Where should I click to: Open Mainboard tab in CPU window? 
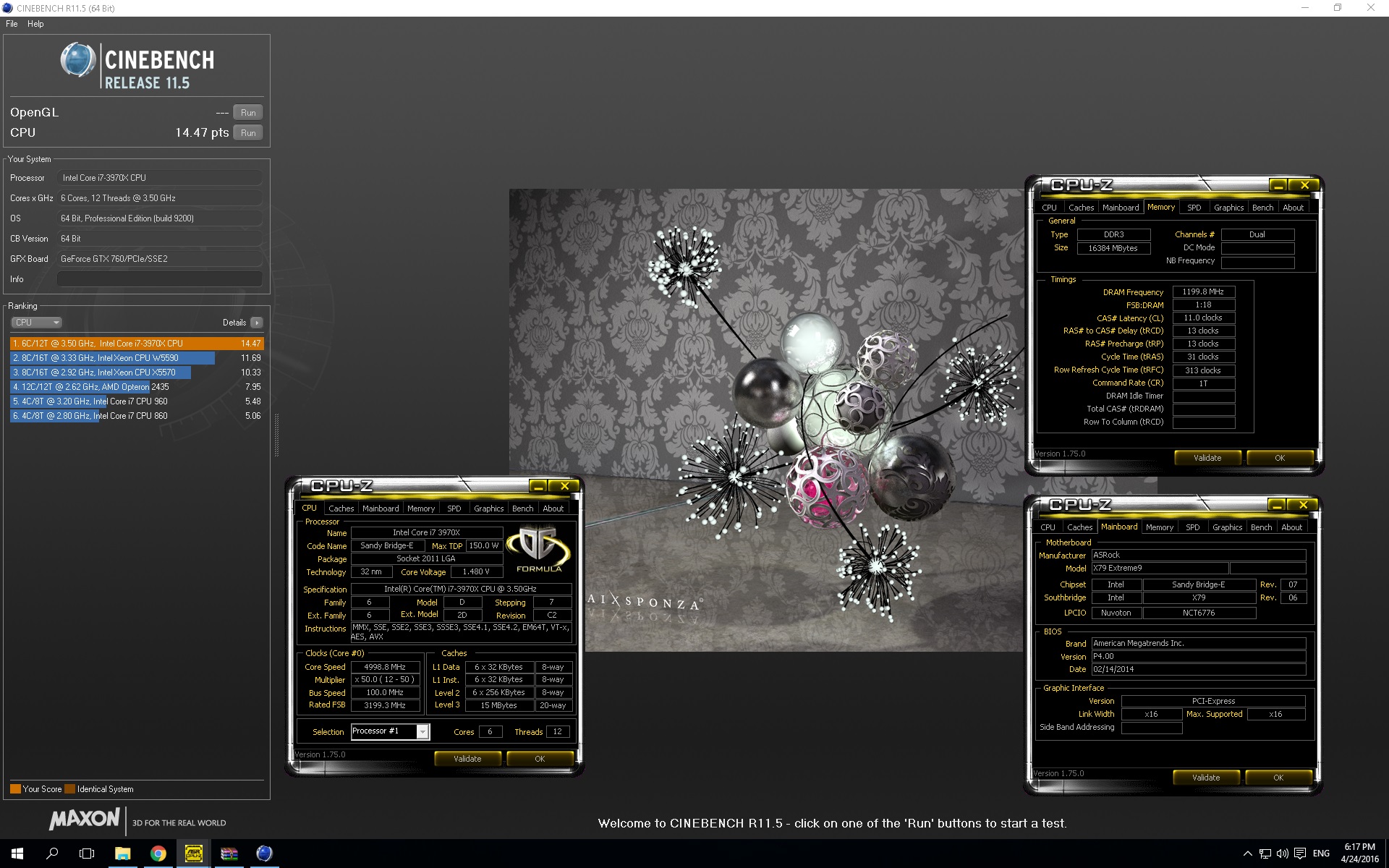pos(381,509)
